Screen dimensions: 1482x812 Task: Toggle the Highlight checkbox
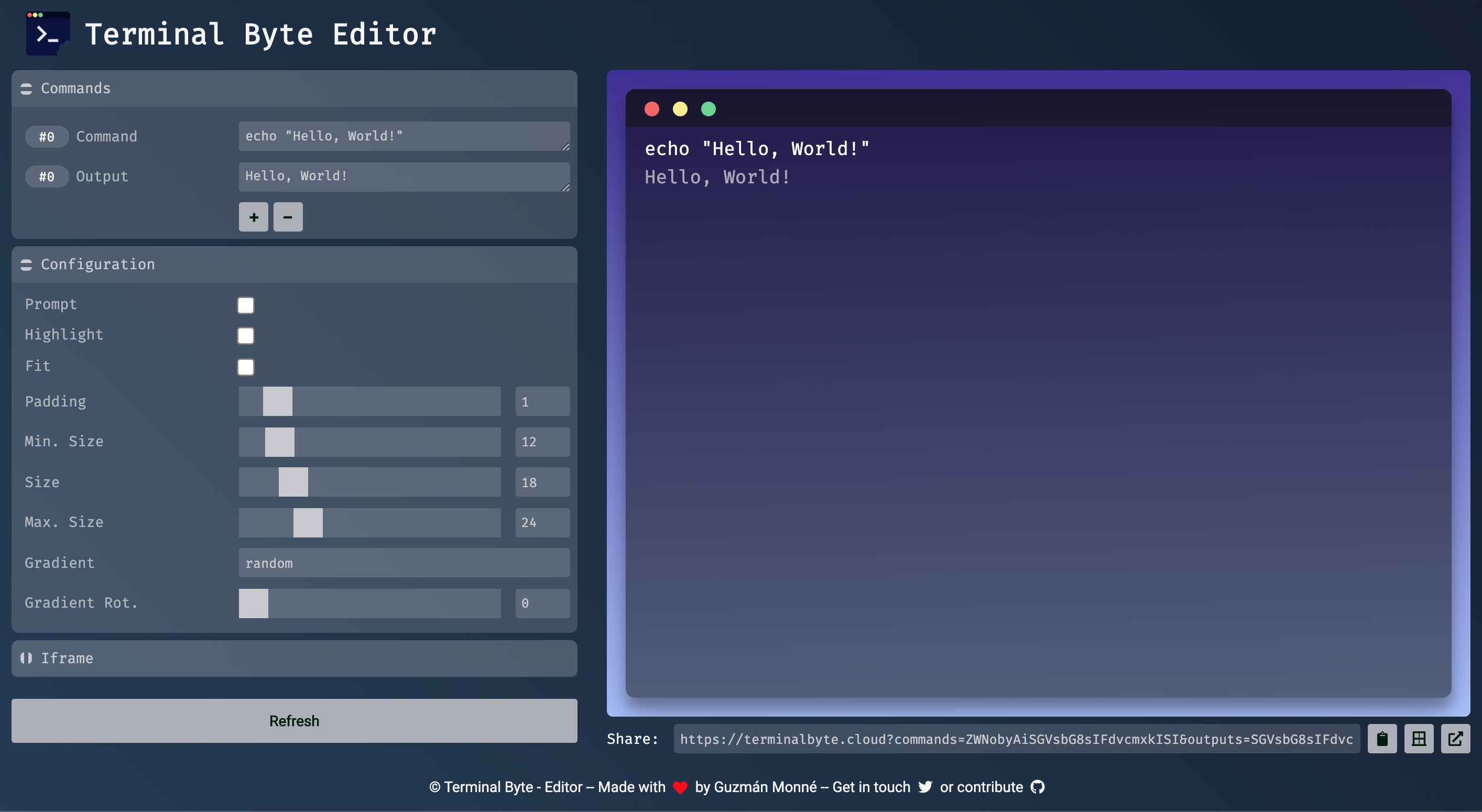click(x=246, y=336)
